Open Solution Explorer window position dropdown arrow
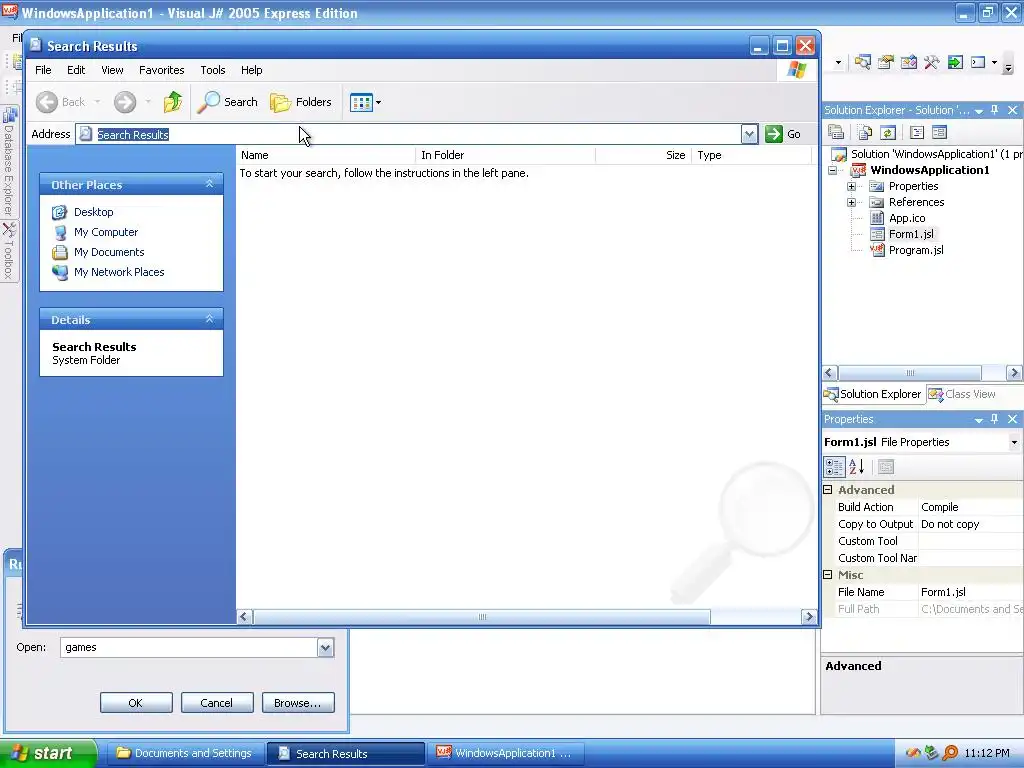 pos(979,111)
